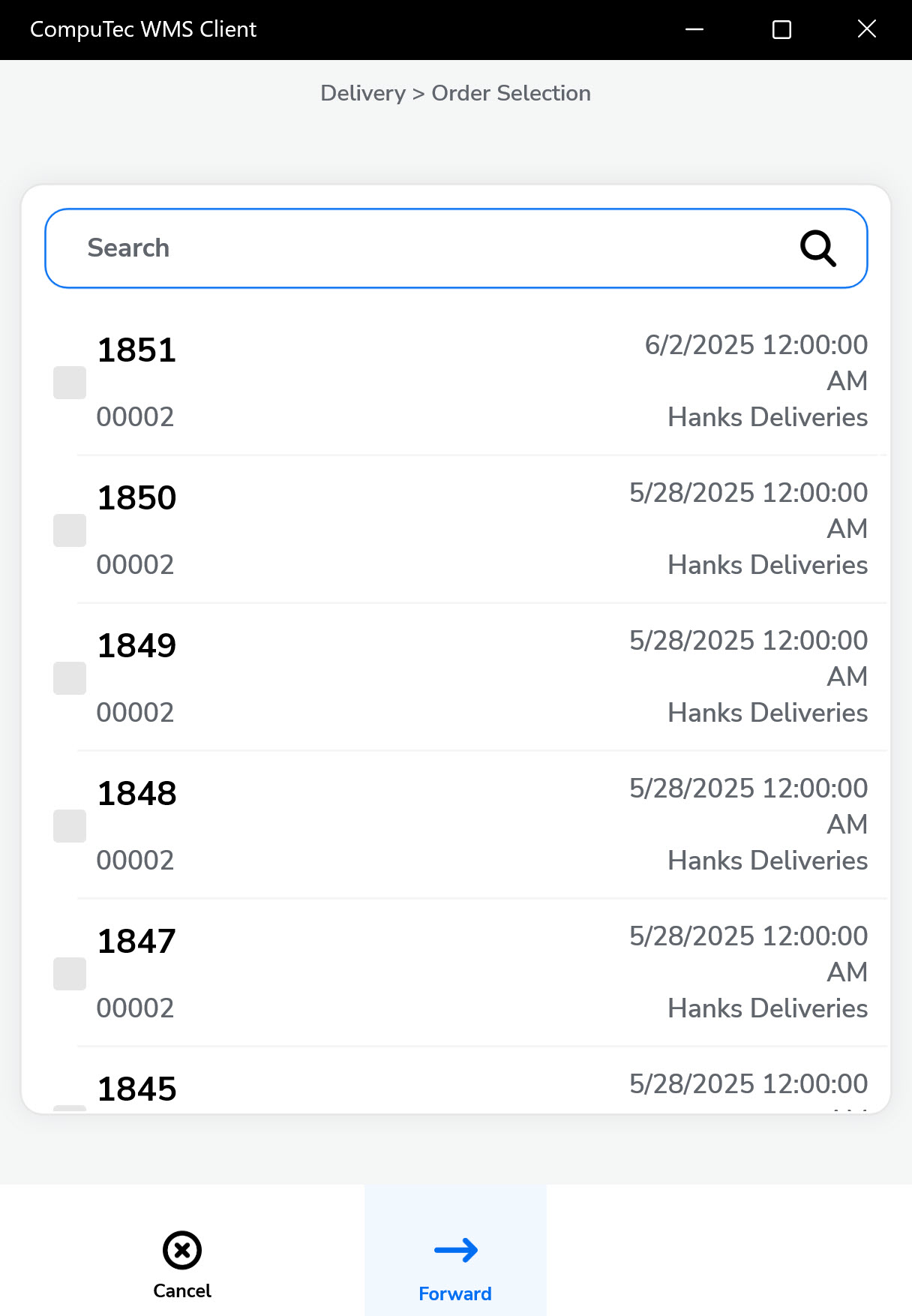Check the box for order 1851
Screen dimensions: 912x1316
[70, 383]
